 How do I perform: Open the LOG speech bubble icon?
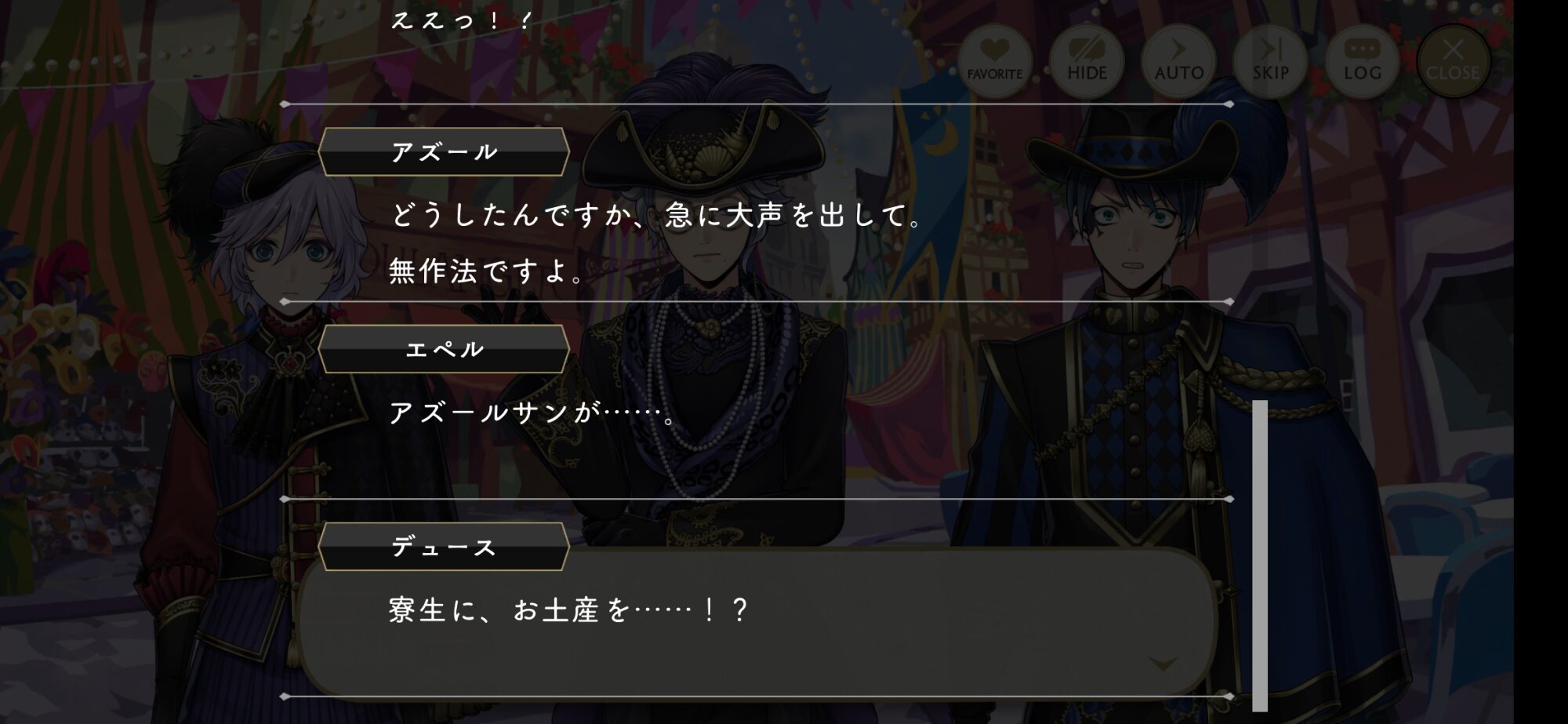click(x=1362, y=60)
